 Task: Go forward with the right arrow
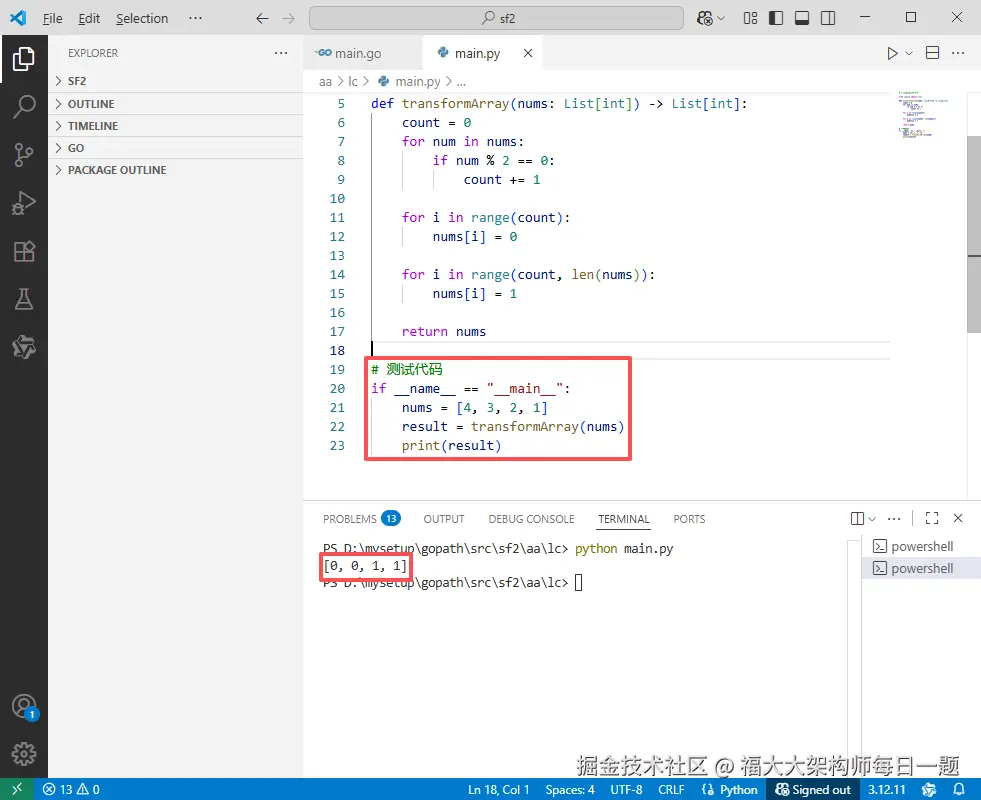288,18
